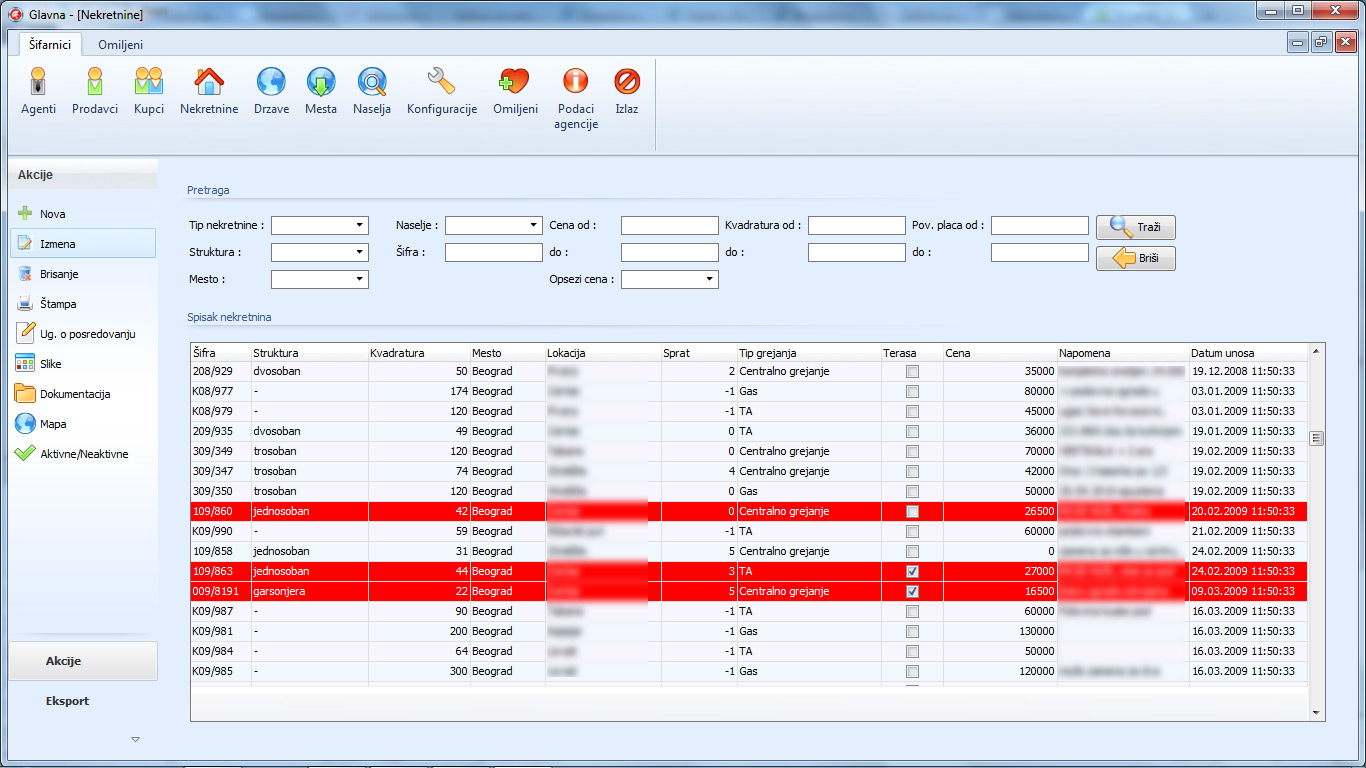Click the table's vertical scrollbar thumb

(1316, 438)
